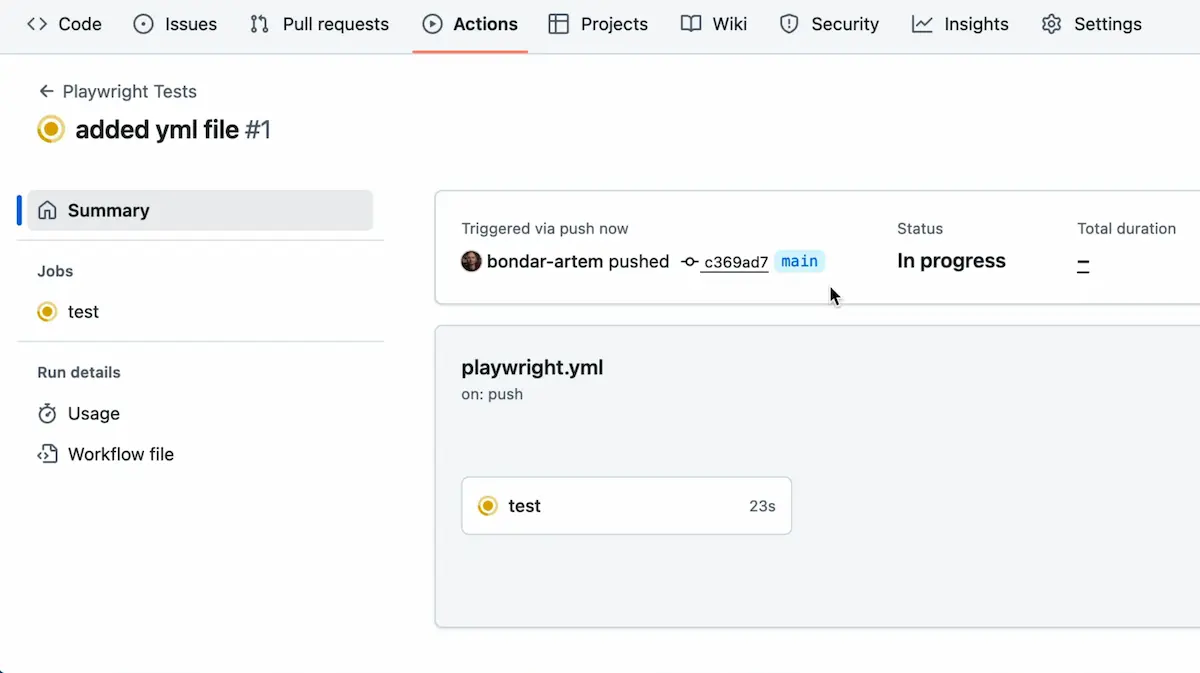Select the test job in the sidebar
Viewport: 1200px width, 673px height.
coord(83,312)
